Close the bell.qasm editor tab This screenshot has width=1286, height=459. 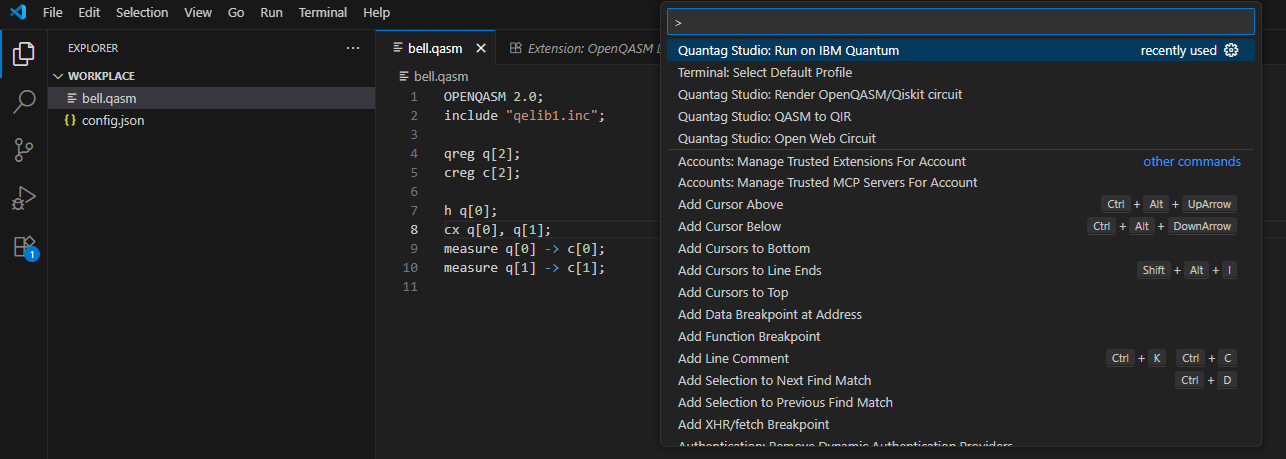click(x=480, y=48)
